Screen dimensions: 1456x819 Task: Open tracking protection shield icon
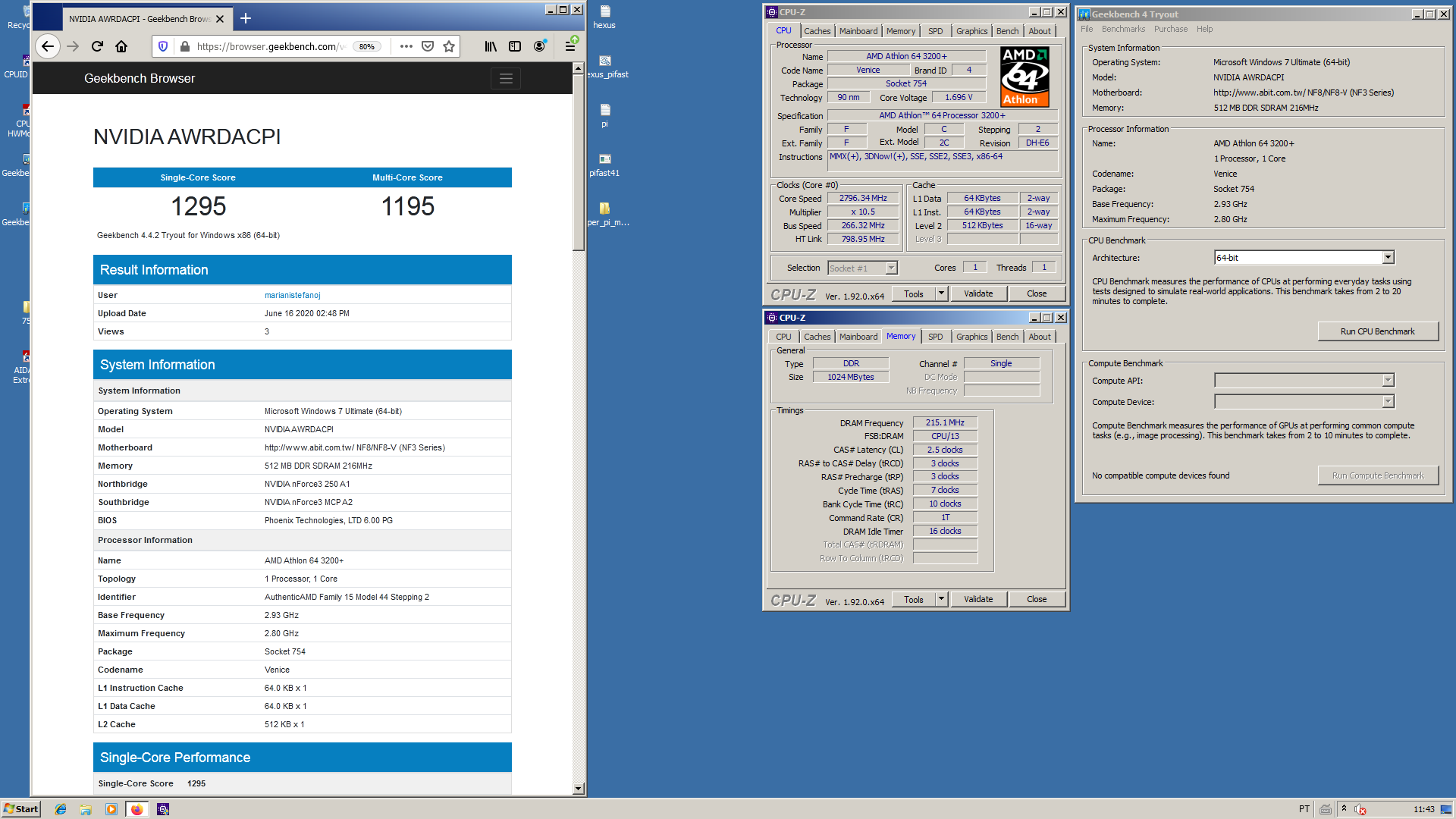click(x=162, y=46)
